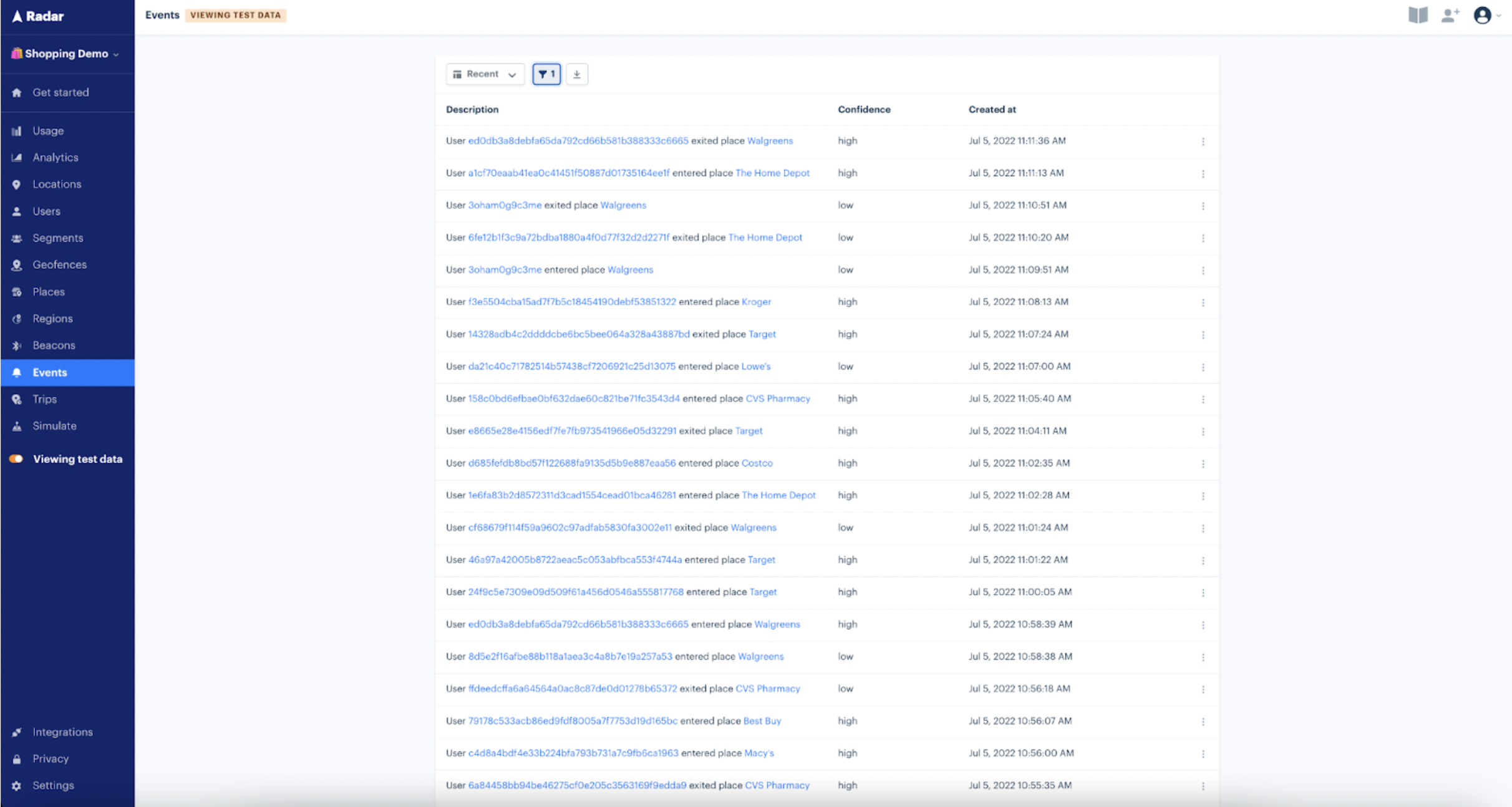This screenshot has width=1512, height=807.
Task: Click the Confidence column header
Action: [x=864, y=110]
